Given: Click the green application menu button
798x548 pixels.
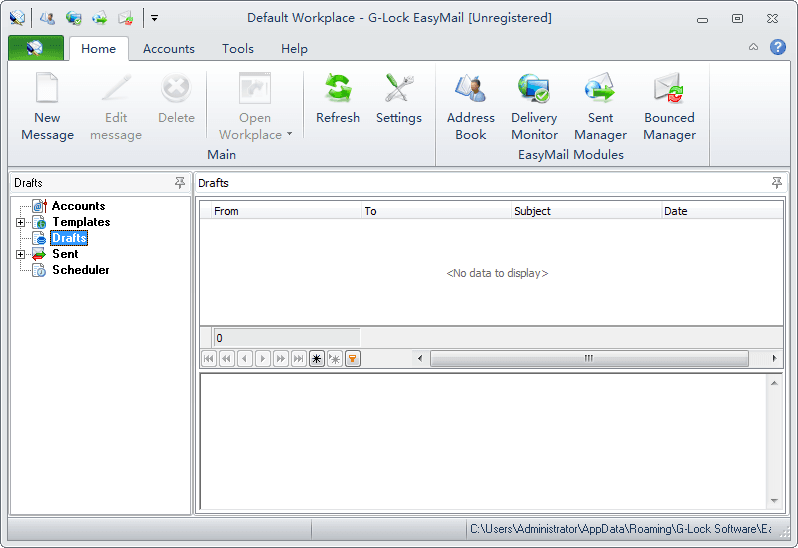Looking at the screenshot, I should coord(36,48).
